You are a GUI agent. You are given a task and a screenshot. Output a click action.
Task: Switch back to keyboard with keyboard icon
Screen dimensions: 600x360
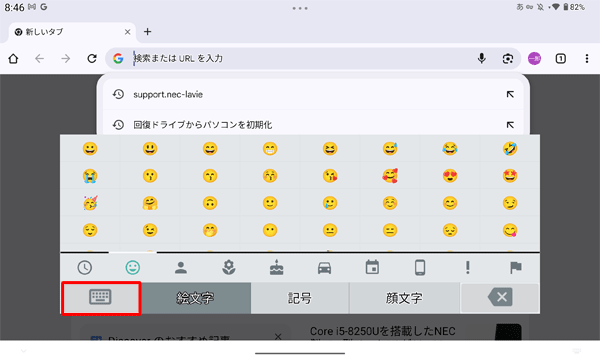tap(101, 298)
